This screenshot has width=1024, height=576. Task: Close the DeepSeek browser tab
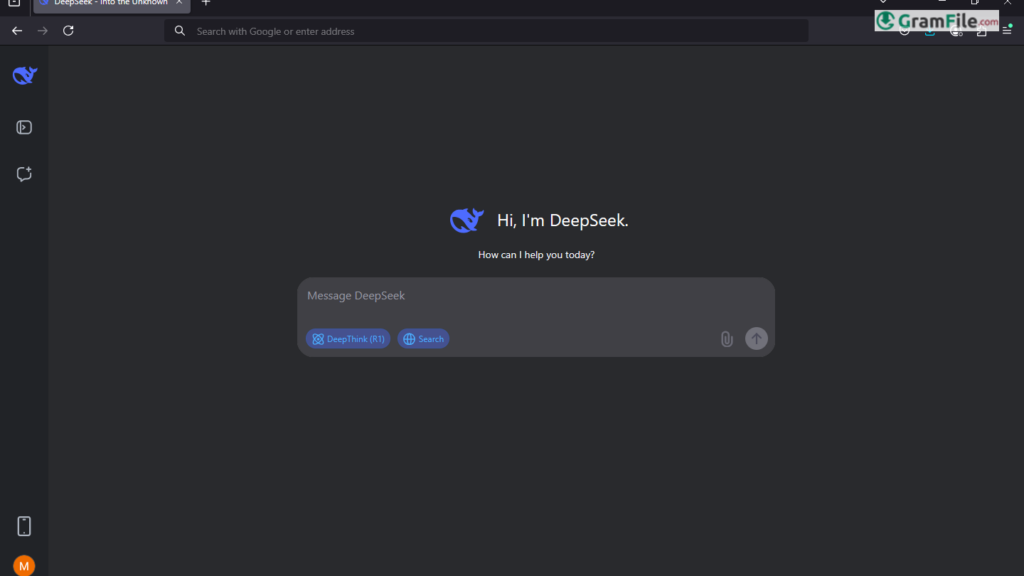coord(179,3)
